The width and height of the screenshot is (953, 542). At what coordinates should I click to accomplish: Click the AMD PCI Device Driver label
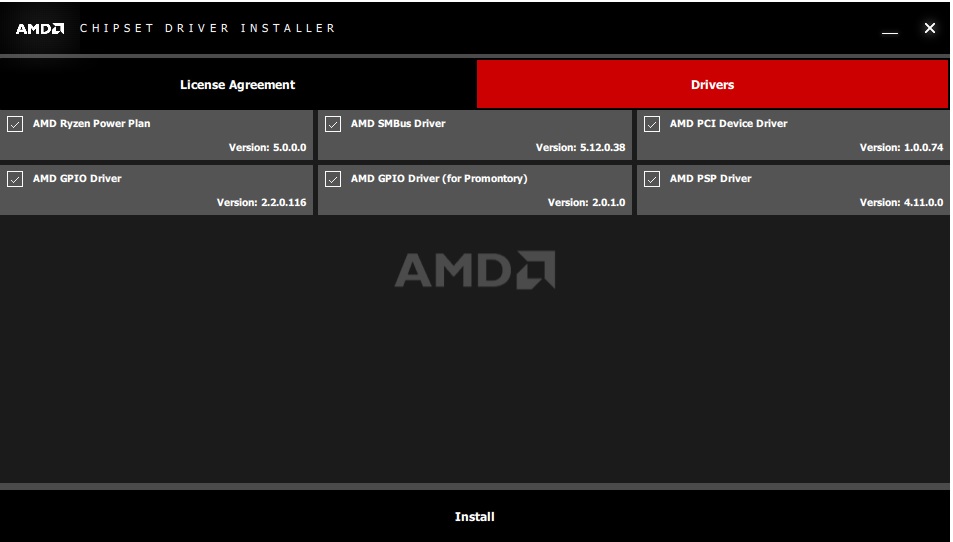[728, 124]
